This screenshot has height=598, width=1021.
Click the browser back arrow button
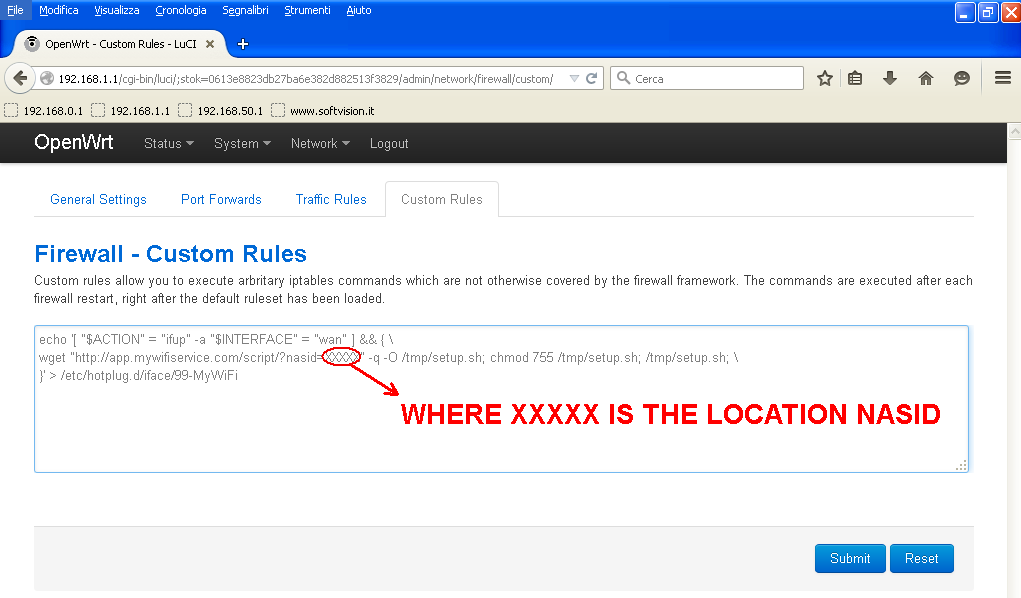pos(20,78)
